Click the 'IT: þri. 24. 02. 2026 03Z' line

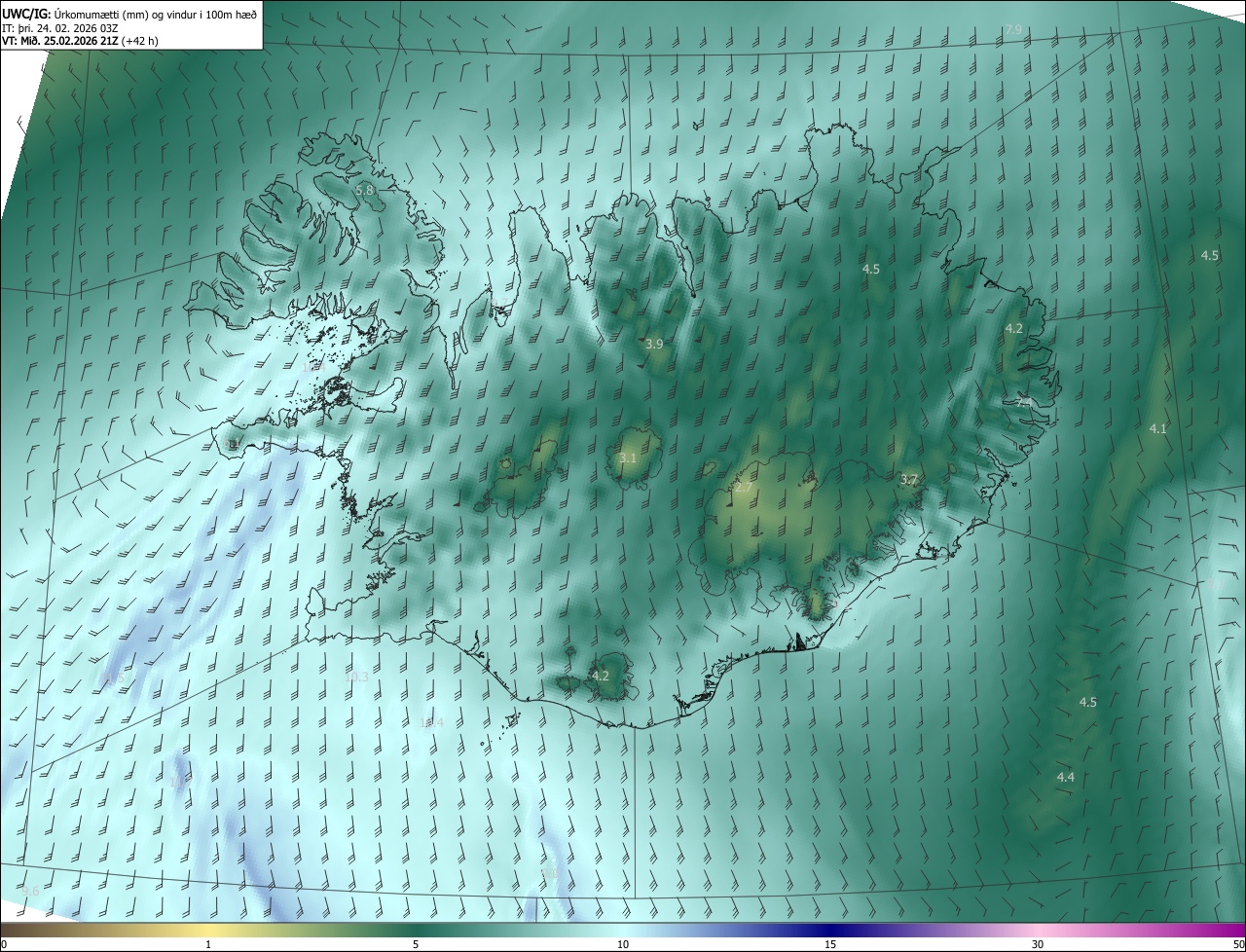59,27
